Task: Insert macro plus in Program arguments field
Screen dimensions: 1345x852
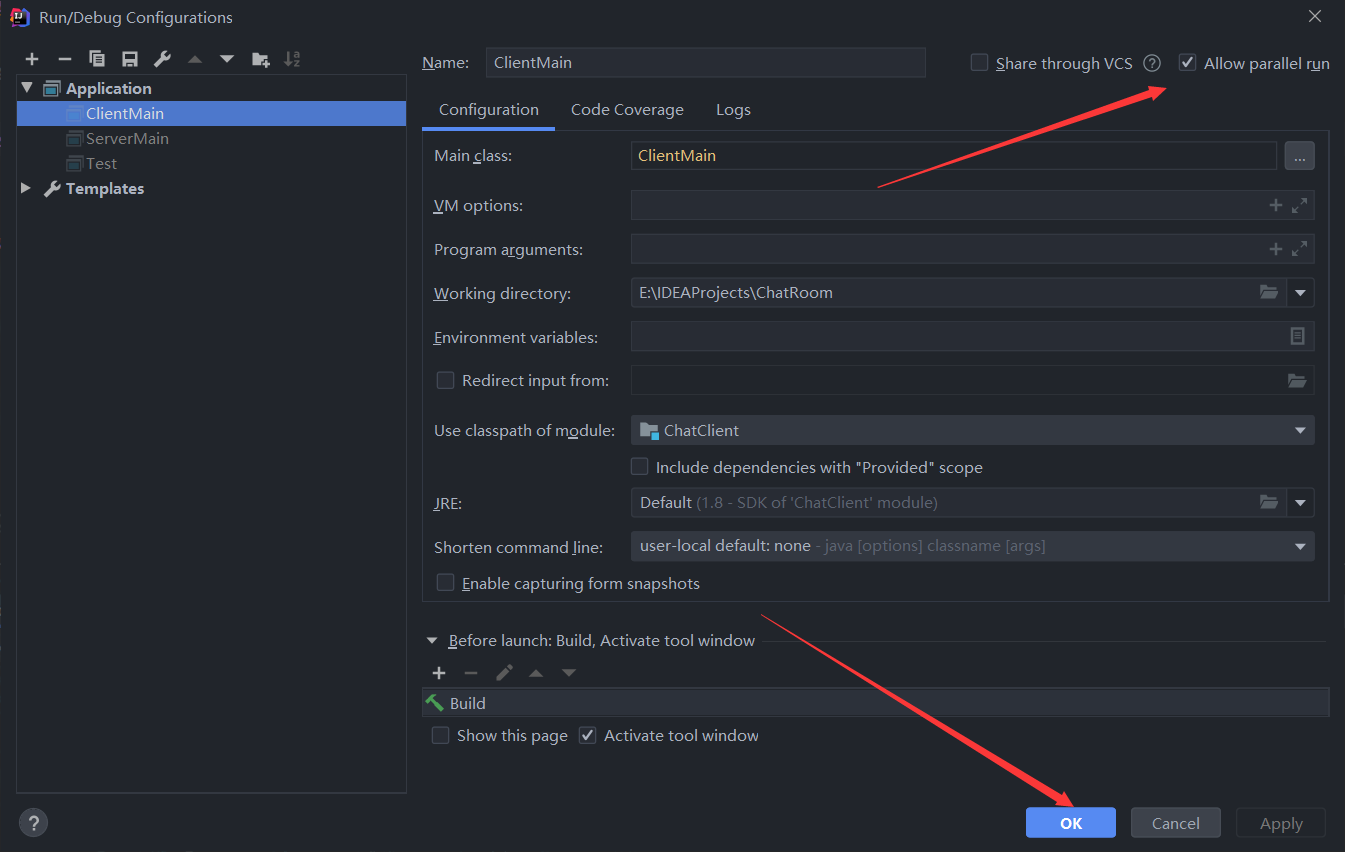Action: [1275, 249]
